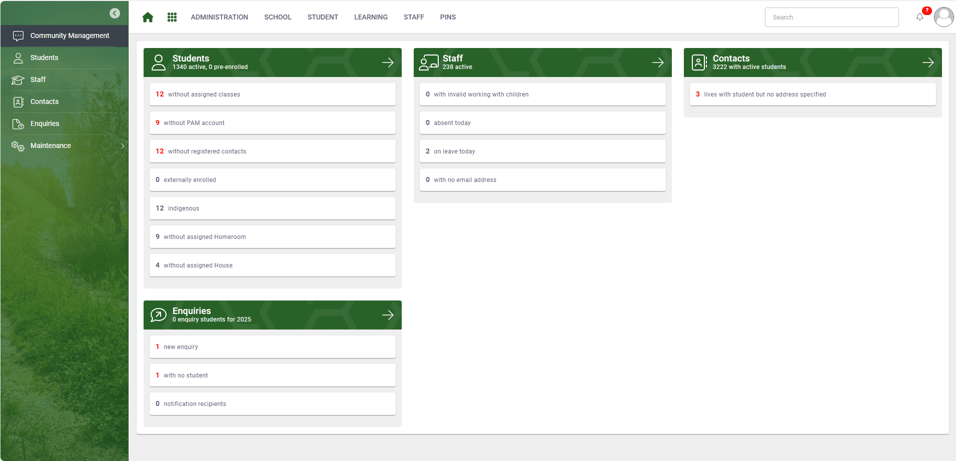Select Enquiries in the sidebar
Image resolution: width=956 pixels, height=461 pixels.
[x=44, y=124]
